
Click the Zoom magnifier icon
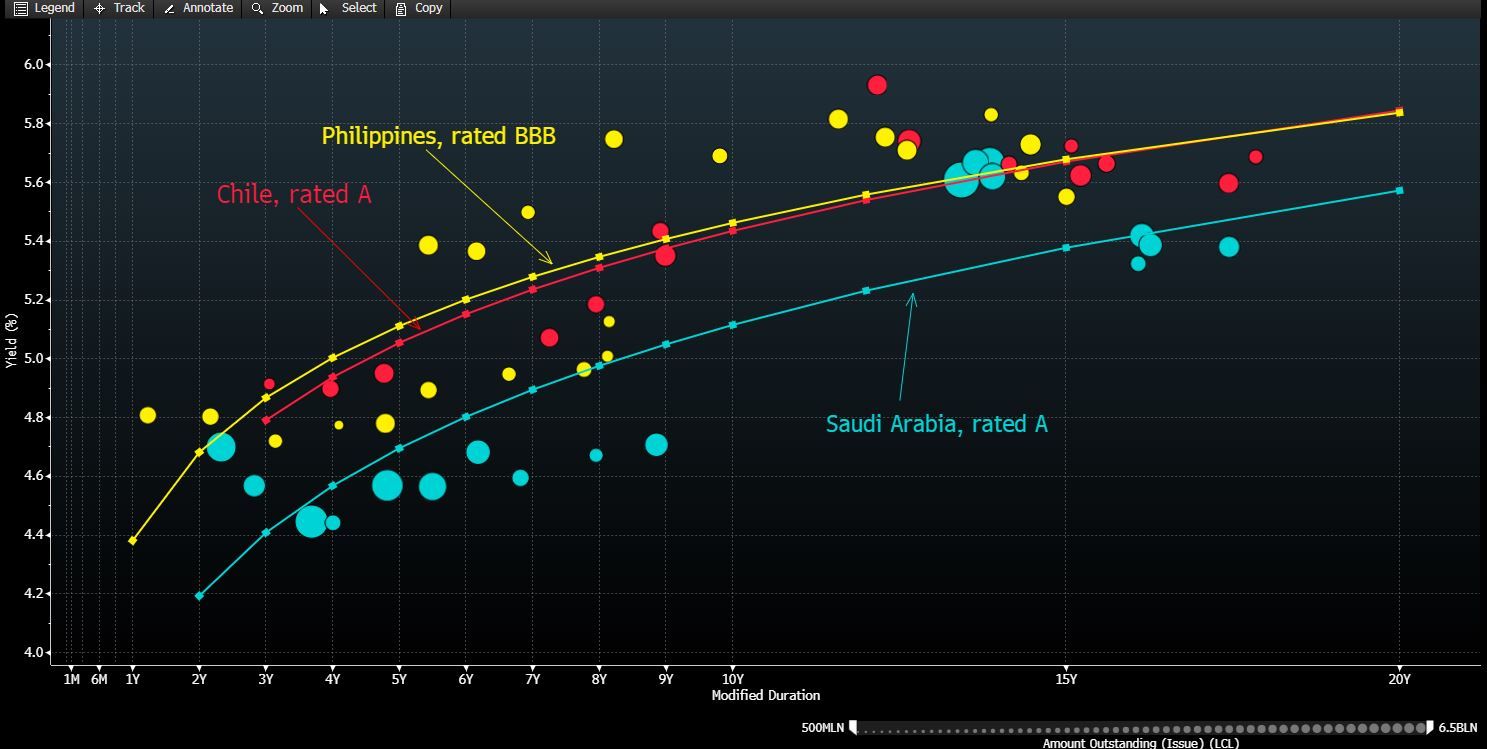(258, 8)
